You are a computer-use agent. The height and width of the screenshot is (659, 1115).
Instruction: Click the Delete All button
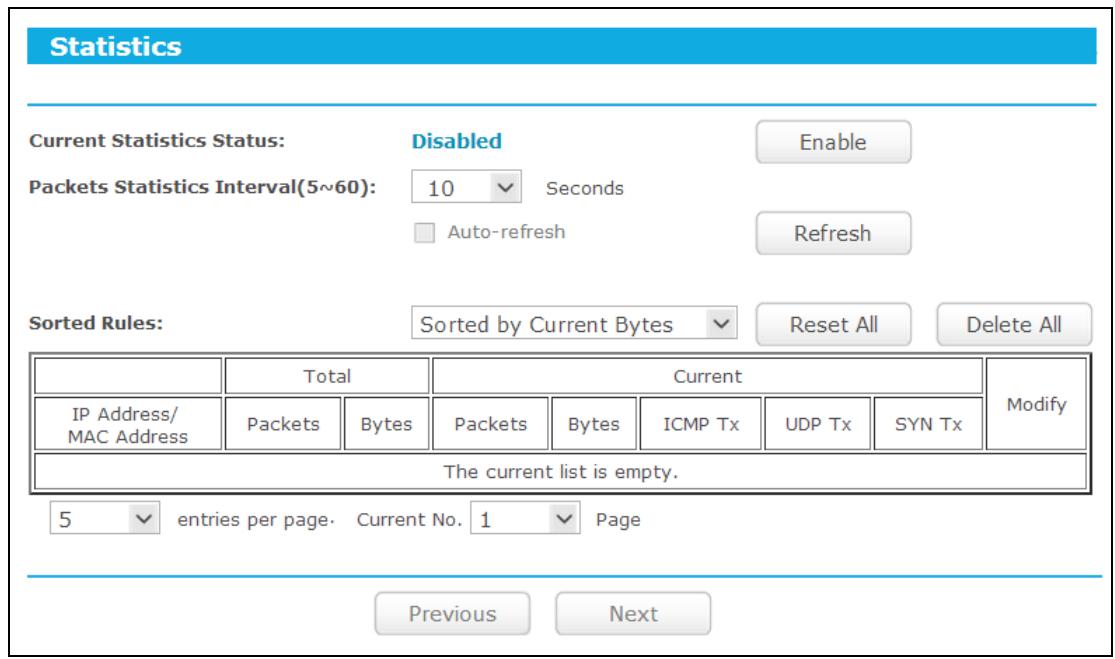click(x=1014, y=324)
